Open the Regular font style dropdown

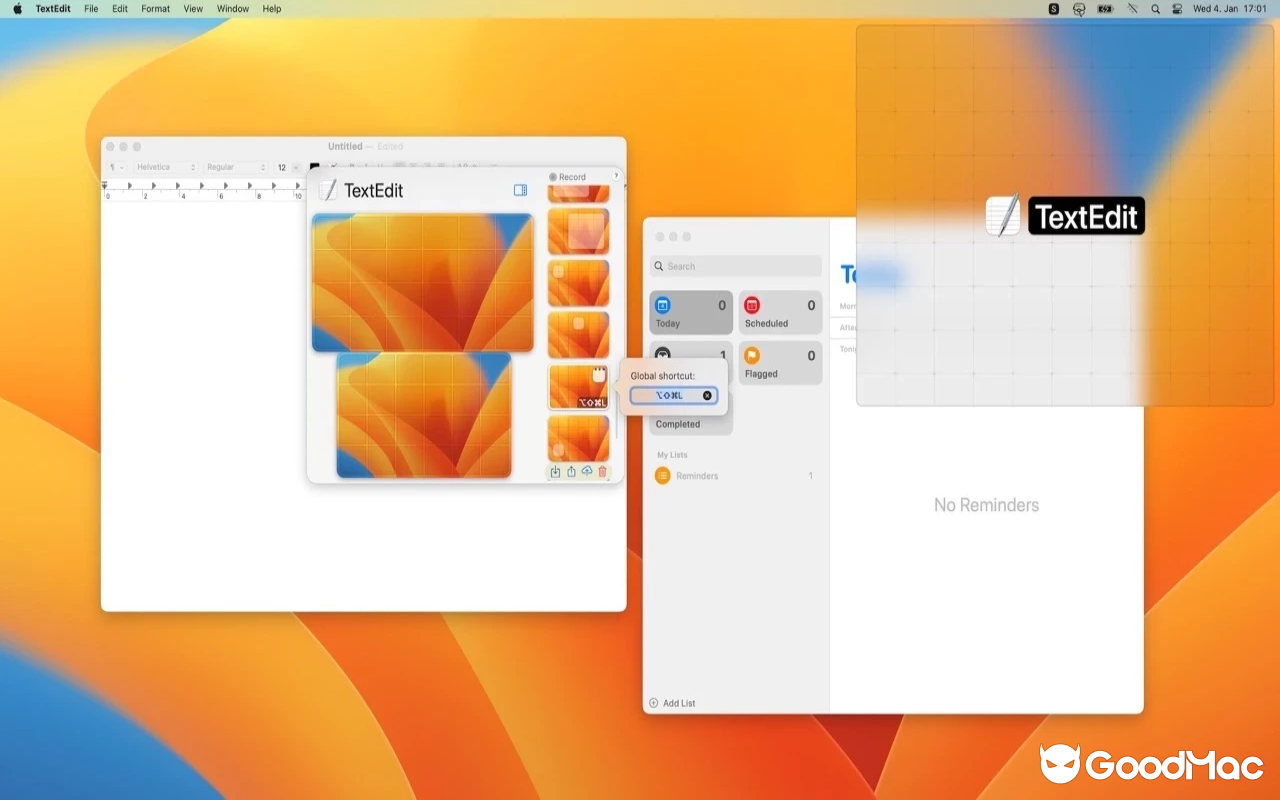click(x=234, y=167)
